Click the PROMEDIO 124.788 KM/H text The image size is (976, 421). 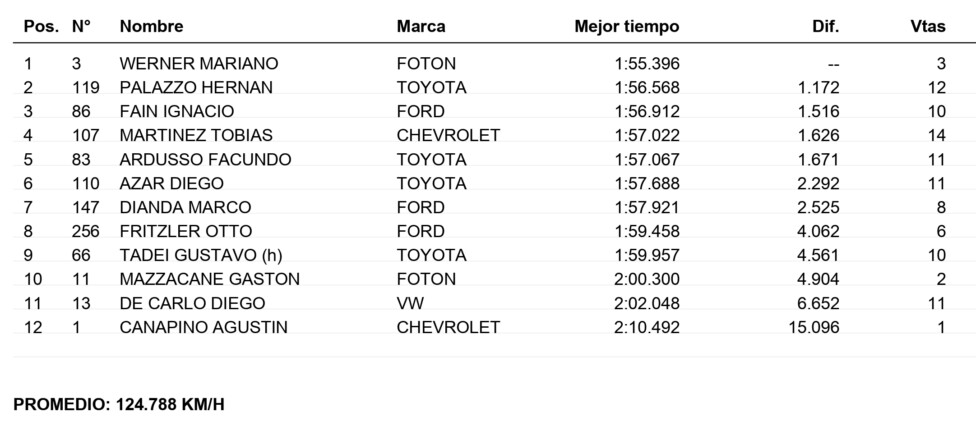(x=119, y=405)
